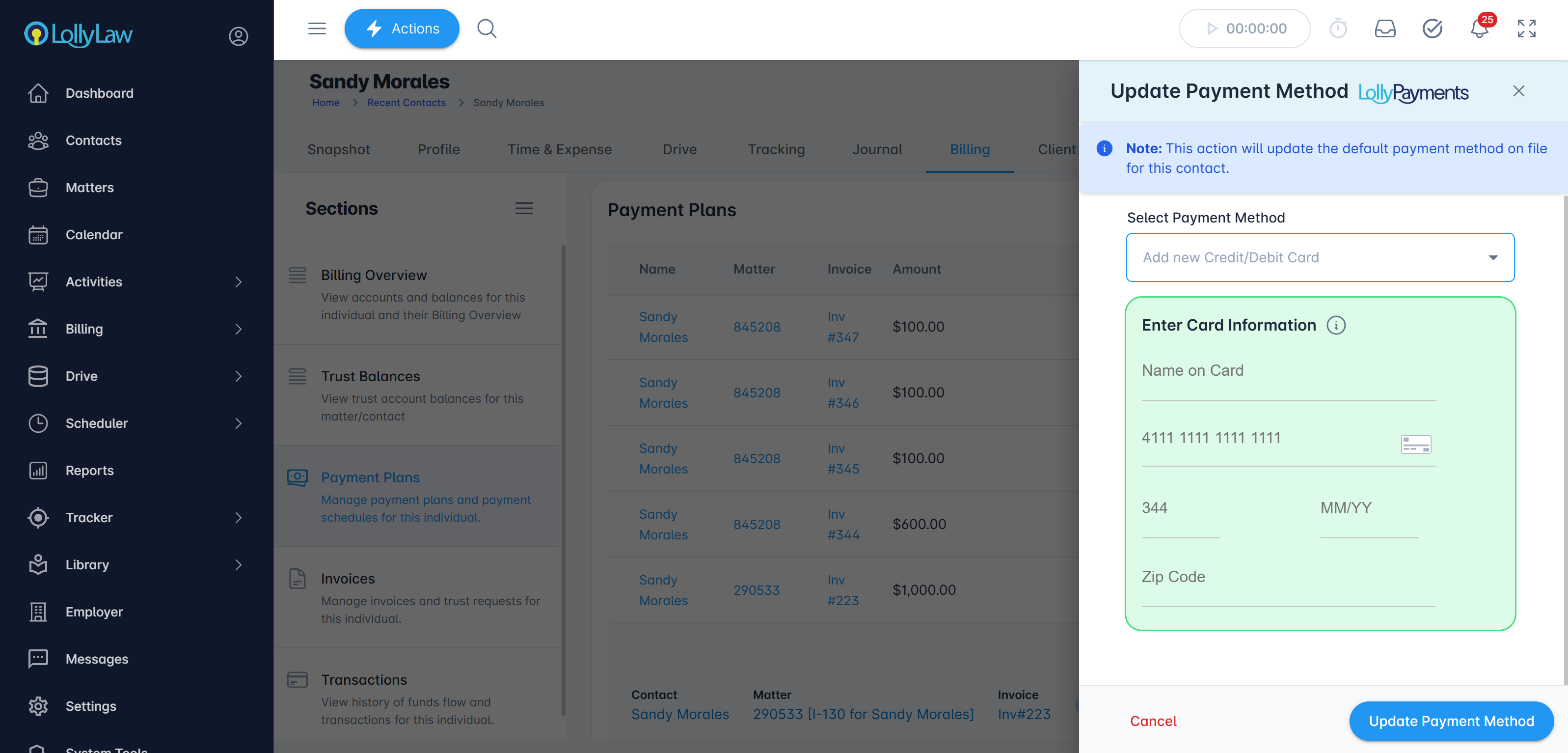Open the notifications bell icon
Image resolution: width=1568 pixels, height=753 pixels.
click(x=1479, y=28)
